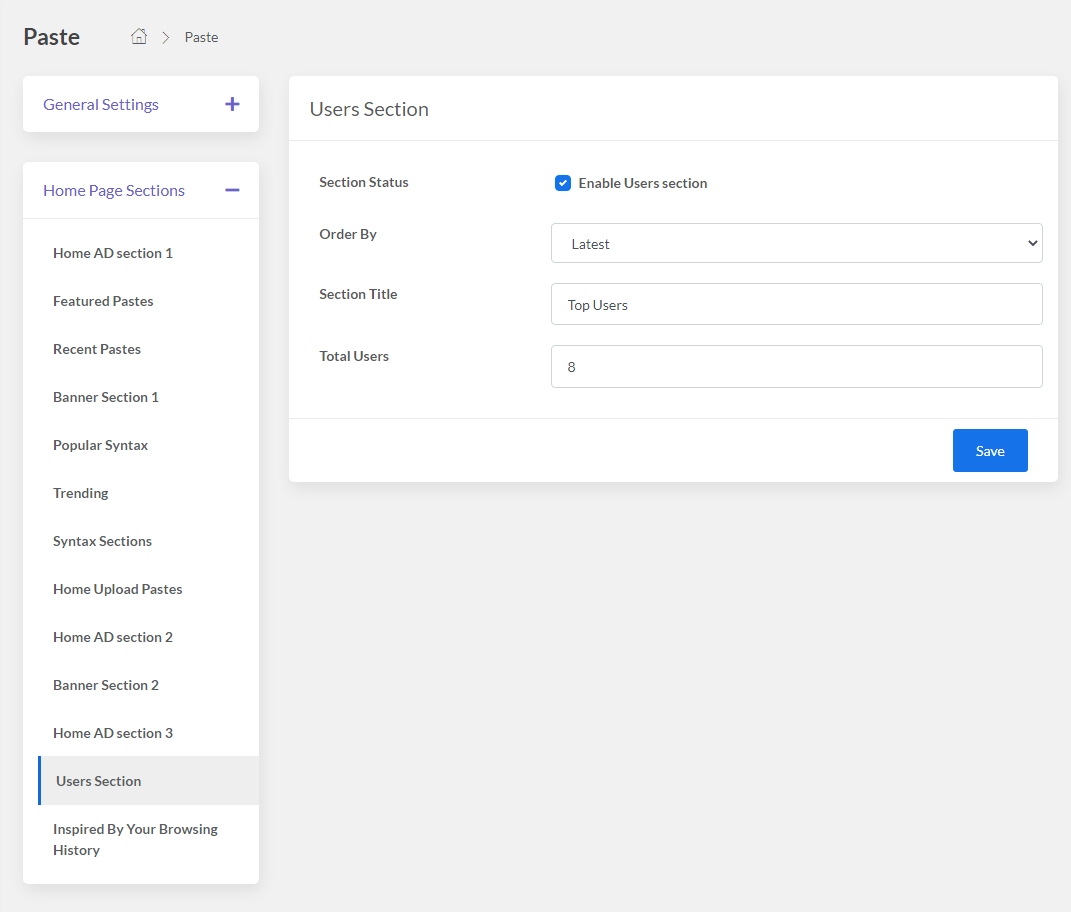Click the Total Users label
Screen dimensions: 1071x912
(354, 357)
